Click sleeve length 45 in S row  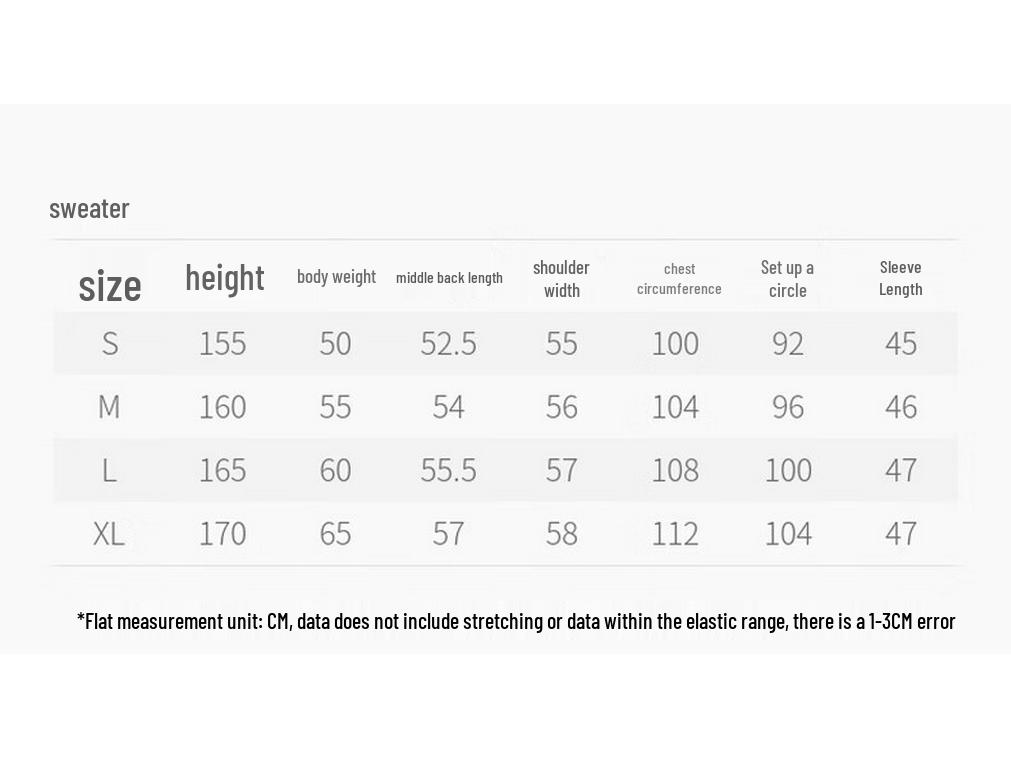[901, 343]
